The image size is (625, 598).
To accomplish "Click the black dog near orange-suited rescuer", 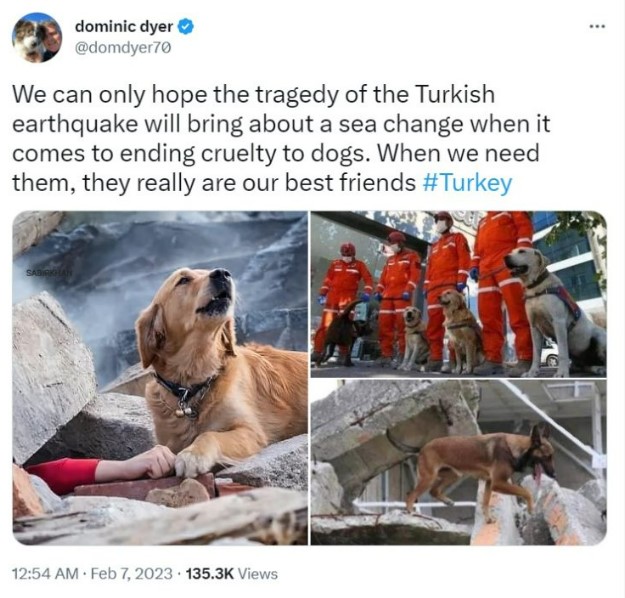I will click(x=343, y=333).
